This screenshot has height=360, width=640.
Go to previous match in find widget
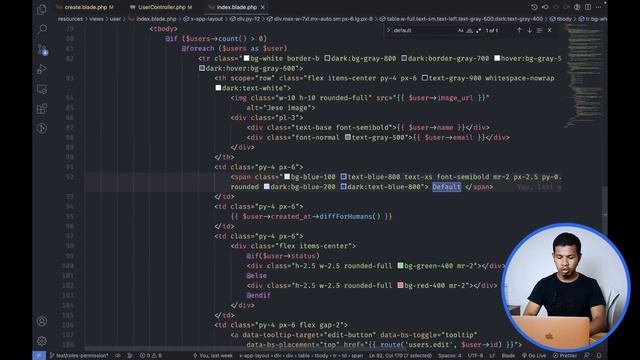(519, 30)
